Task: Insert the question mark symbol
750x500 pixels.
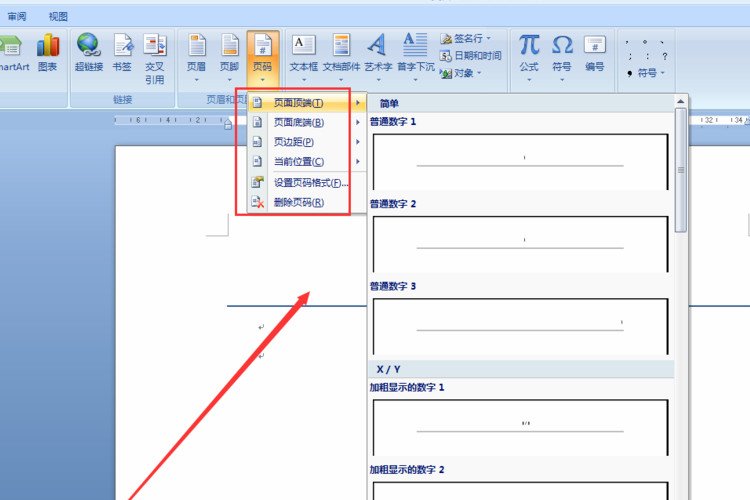Action: pos(665,56)
